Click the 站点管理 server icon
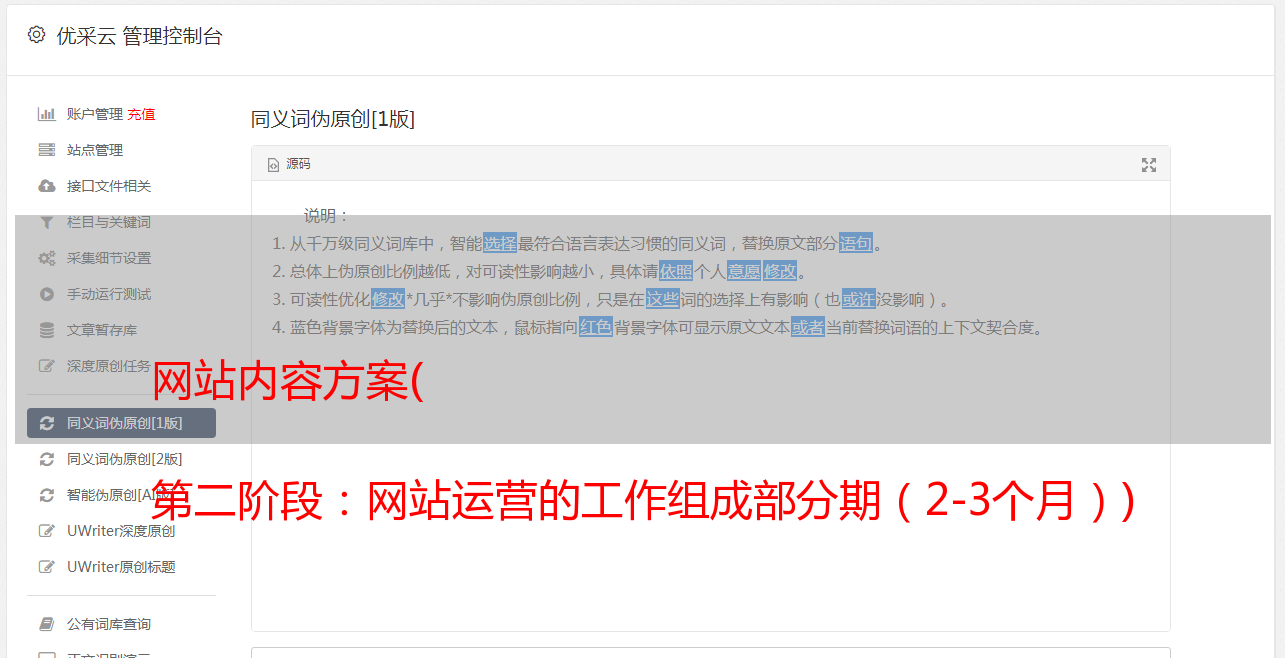The width and height of the screenshot is (1285, 658). point(46,150)
